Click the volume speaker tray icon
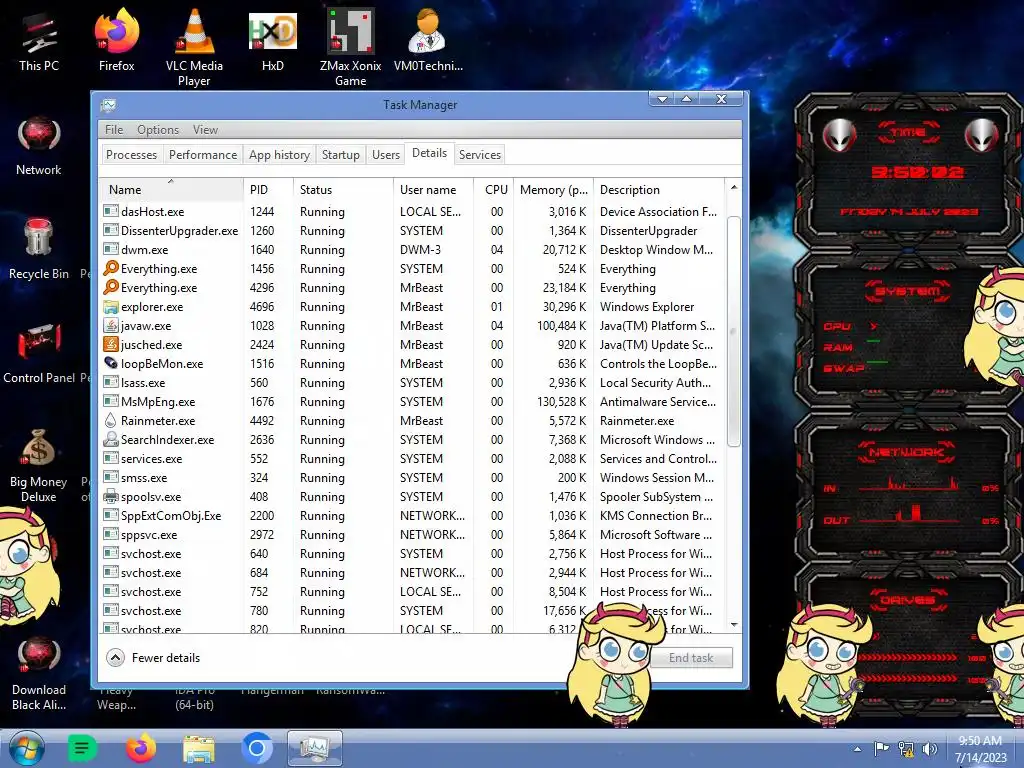Screen dimensions: 1024x768 point(929,749)
